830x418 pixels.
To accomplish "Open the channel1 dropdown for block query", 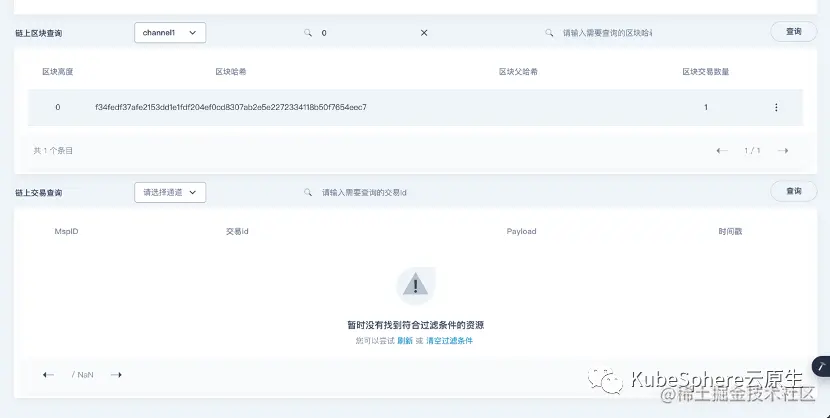I will (x=170, y=33).
